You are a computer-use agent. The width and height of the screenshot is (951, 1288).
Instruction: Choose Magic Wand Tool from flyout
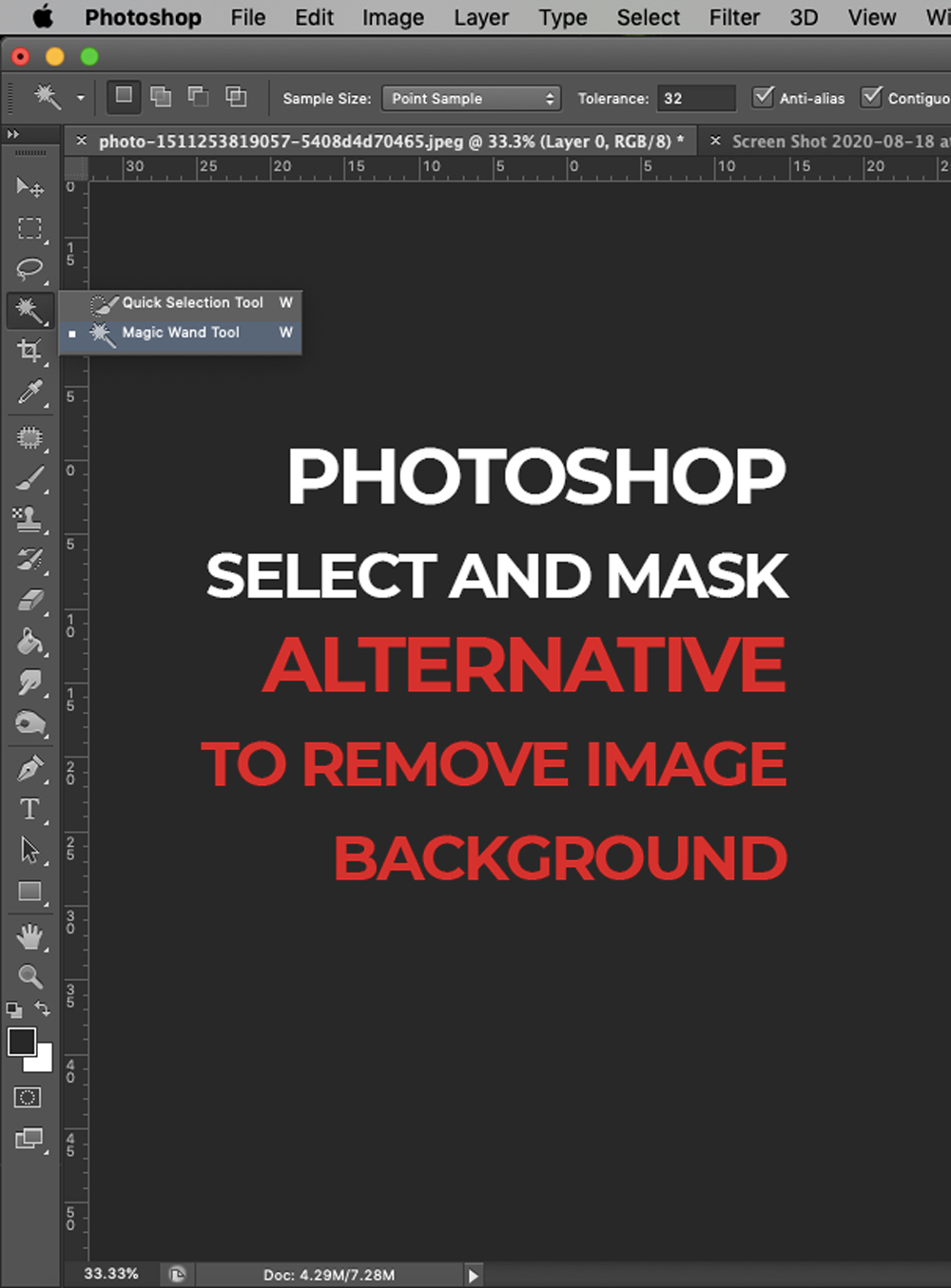click(181, 333)
